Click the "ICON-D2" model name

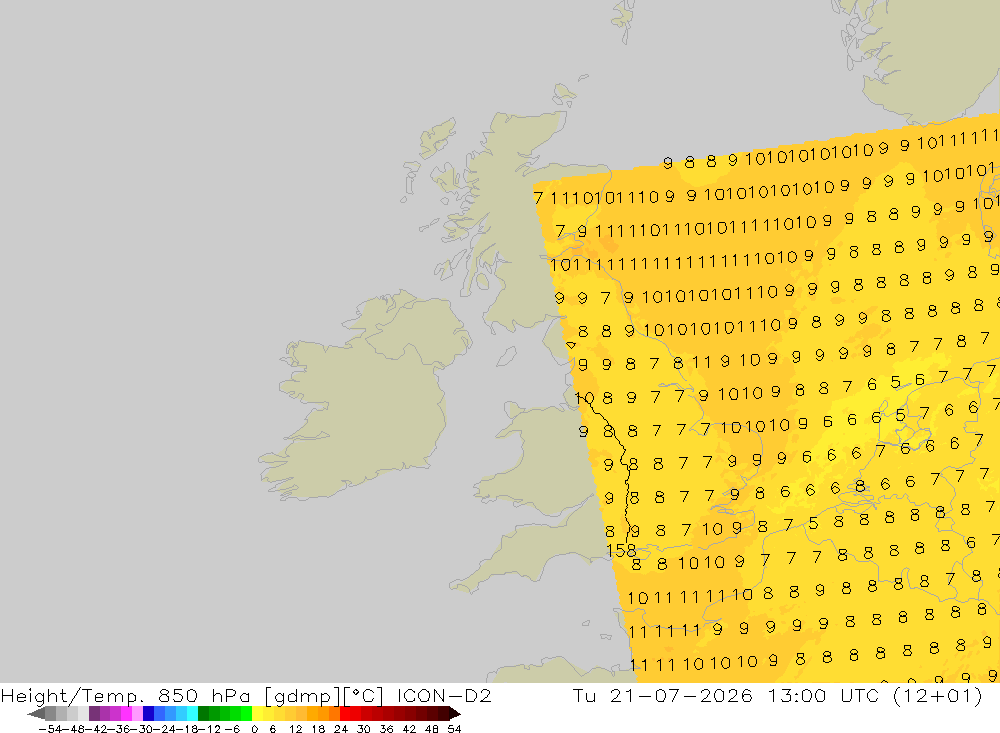(444, 695)
